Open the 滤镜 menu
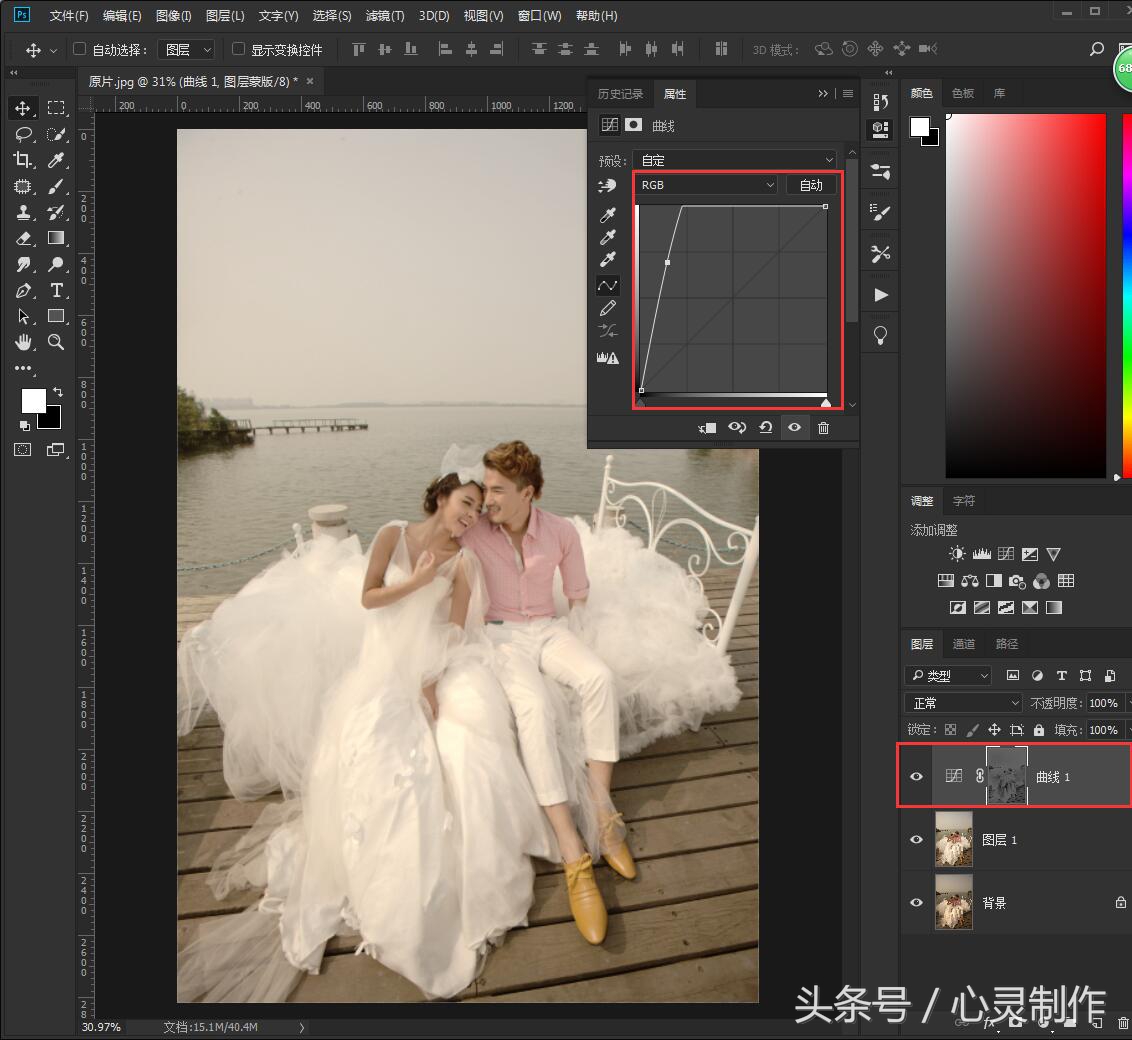 [385, 15]
